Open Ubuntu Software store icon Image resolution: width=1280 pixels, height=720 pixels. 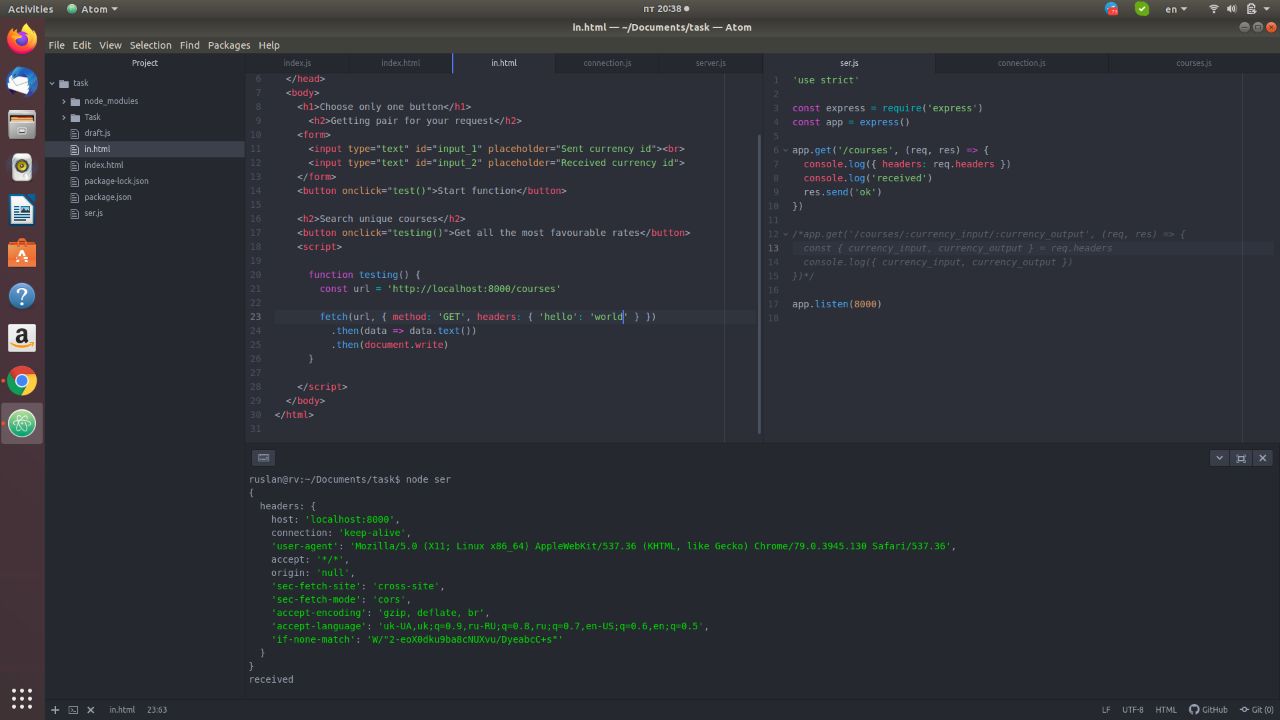click(x=22, y=254)
